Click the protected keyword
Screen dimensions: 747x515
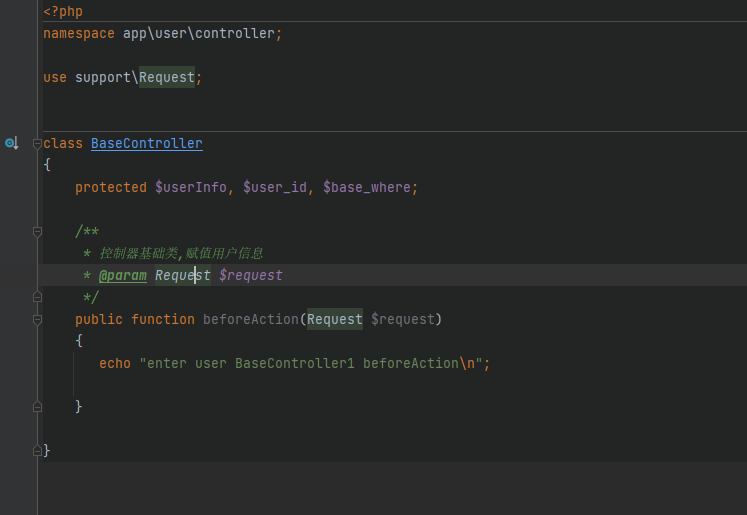point(111,187)
